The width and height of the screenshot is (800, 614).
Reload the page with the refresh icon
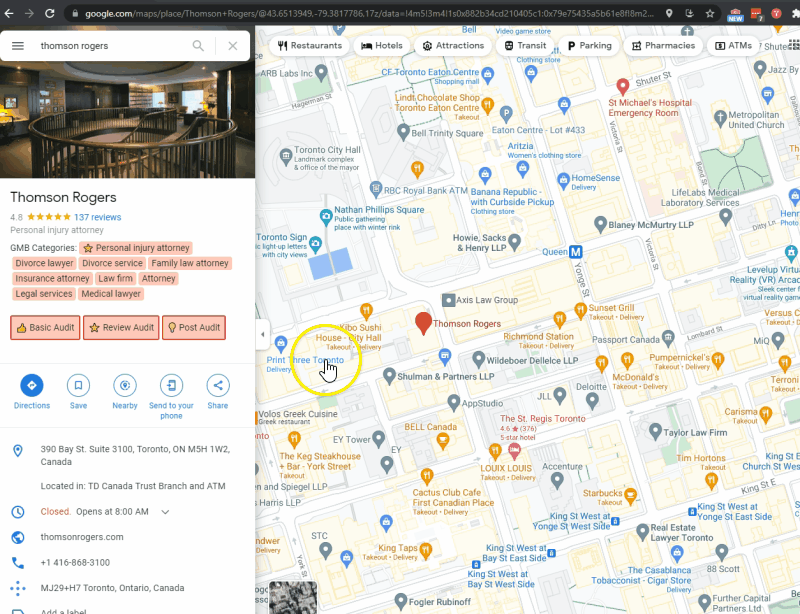pos(49,14)
